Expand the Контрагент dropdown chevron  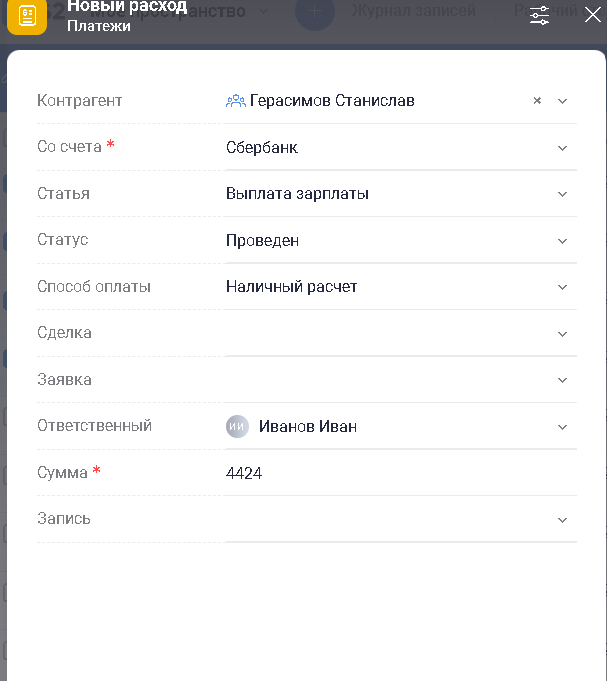(x=562, y=101)
